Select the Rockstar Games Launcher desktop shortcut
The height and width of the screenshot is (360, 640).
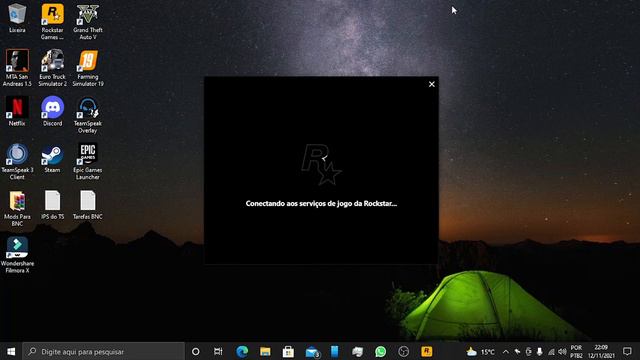point(52,21)
